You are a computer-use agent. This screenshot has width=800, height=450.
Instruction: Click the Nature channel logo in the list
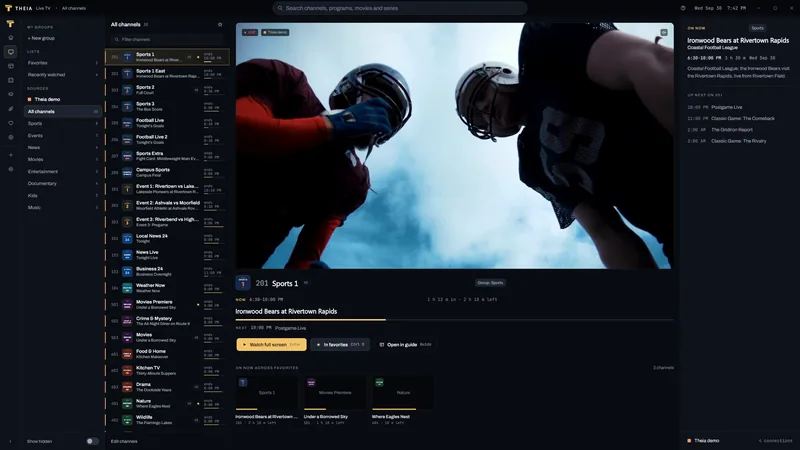pos(127,403)
